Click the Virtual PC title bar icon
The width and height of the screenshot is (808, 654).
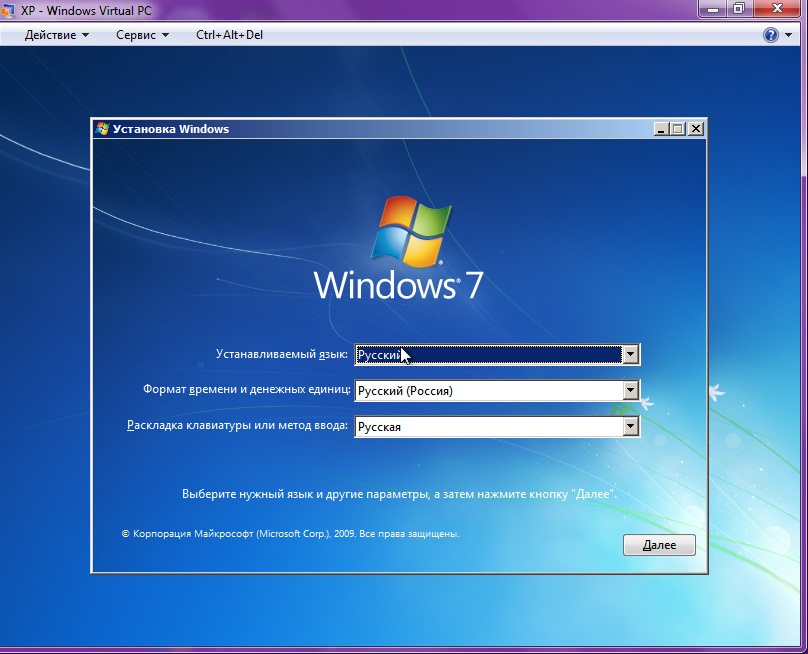click(x=8, y=10)
